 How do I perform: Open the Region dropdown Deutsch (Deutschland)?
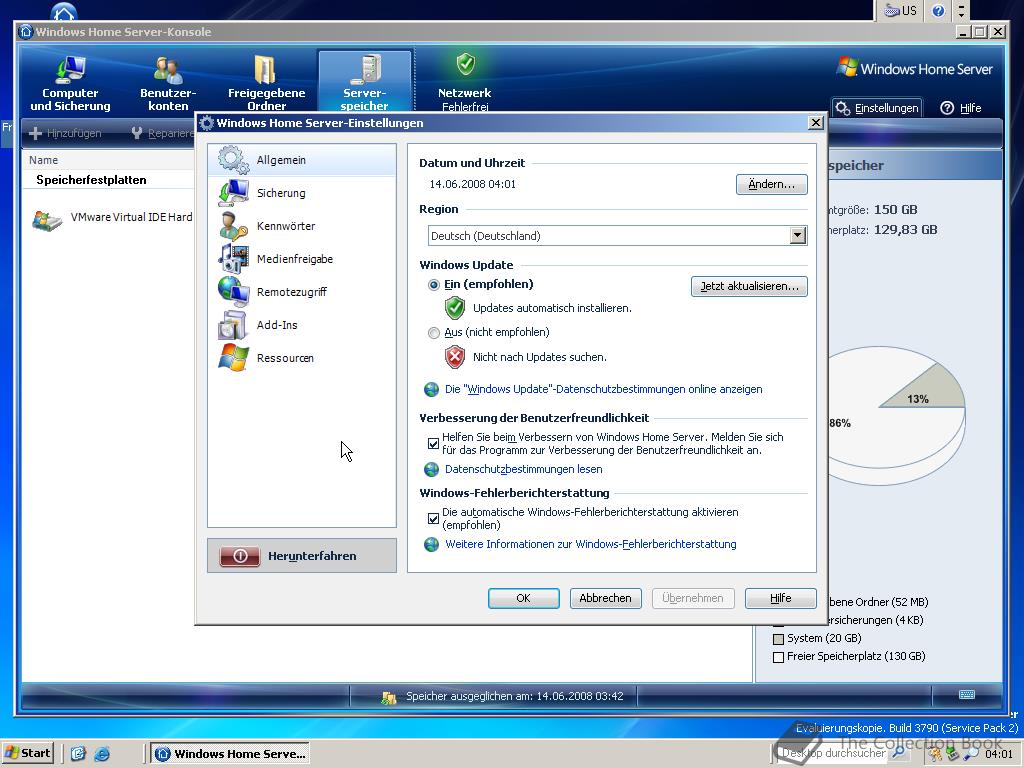[617, 236]
